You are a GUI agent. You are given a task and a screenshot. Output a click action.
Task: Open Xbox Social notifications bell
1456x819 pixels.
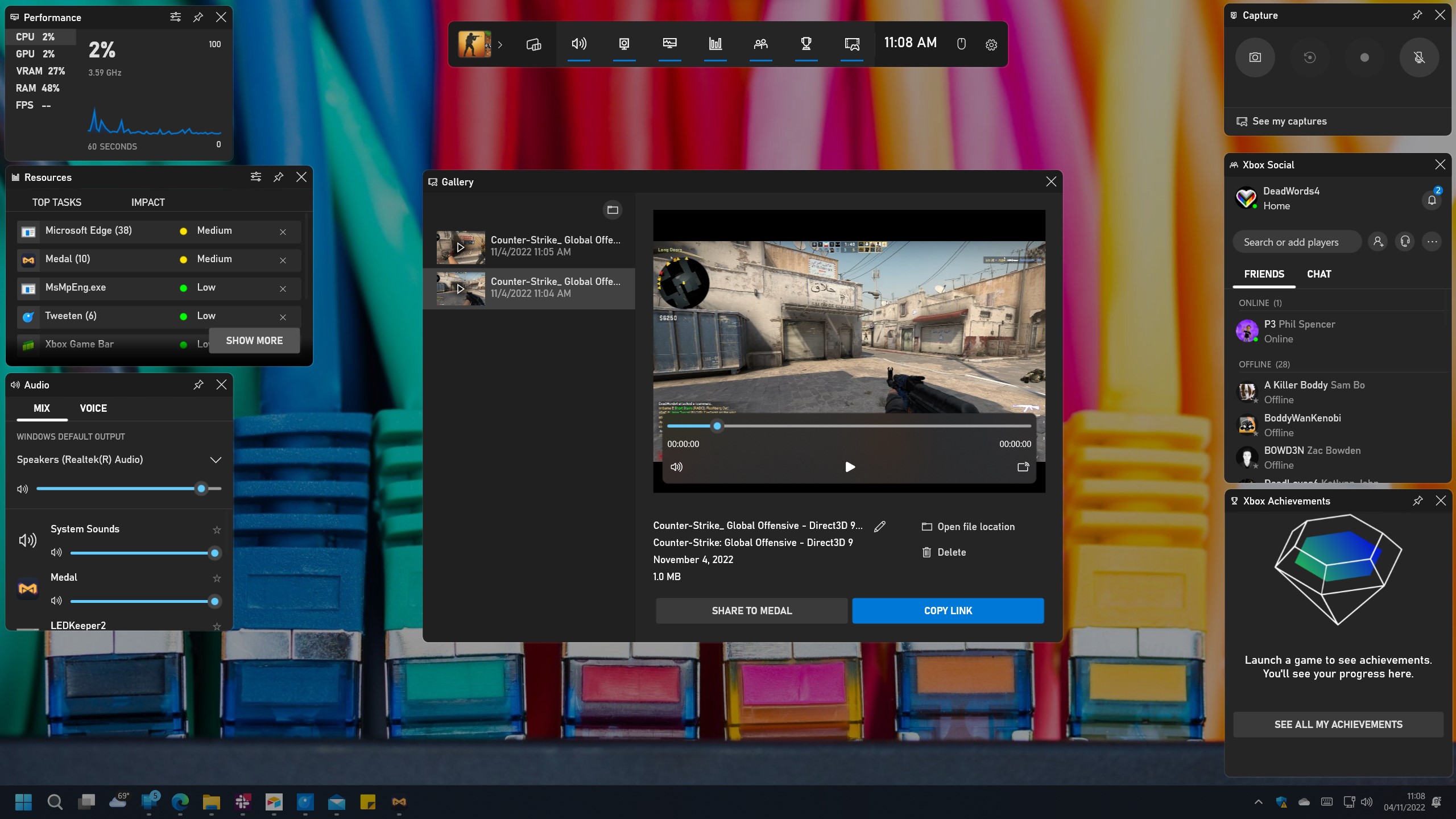click(x=1432, y=200)
